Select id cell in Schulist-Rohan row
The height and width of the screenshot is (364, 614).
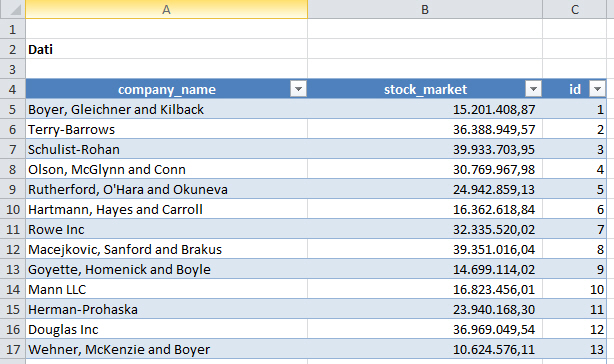coord(574,149)
